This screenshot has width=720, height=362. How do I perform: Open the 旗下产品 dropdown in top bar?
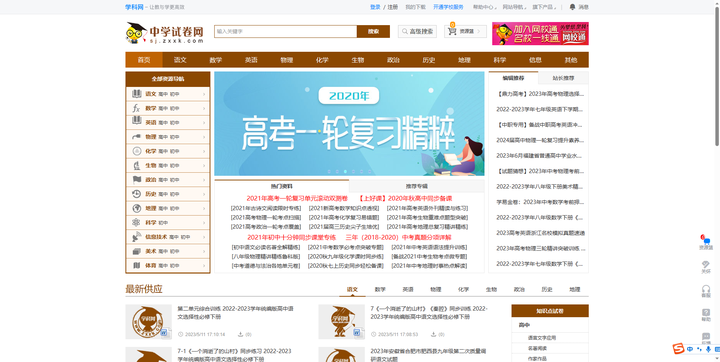(x=544, y=7)
